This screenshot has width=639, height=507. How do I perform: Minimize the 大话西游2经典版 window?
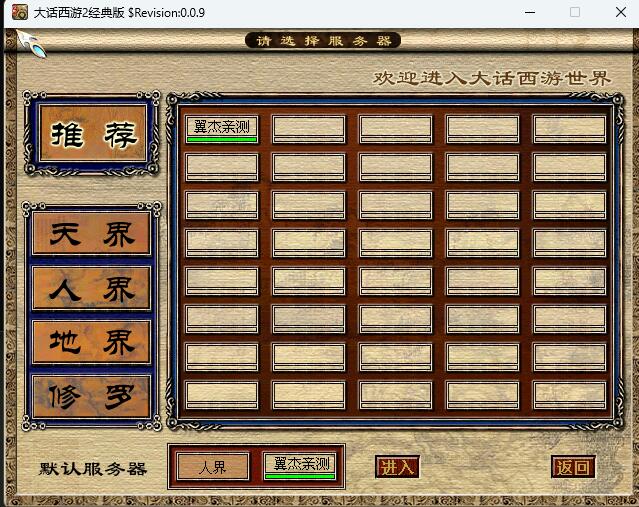(x=530, y=12)
